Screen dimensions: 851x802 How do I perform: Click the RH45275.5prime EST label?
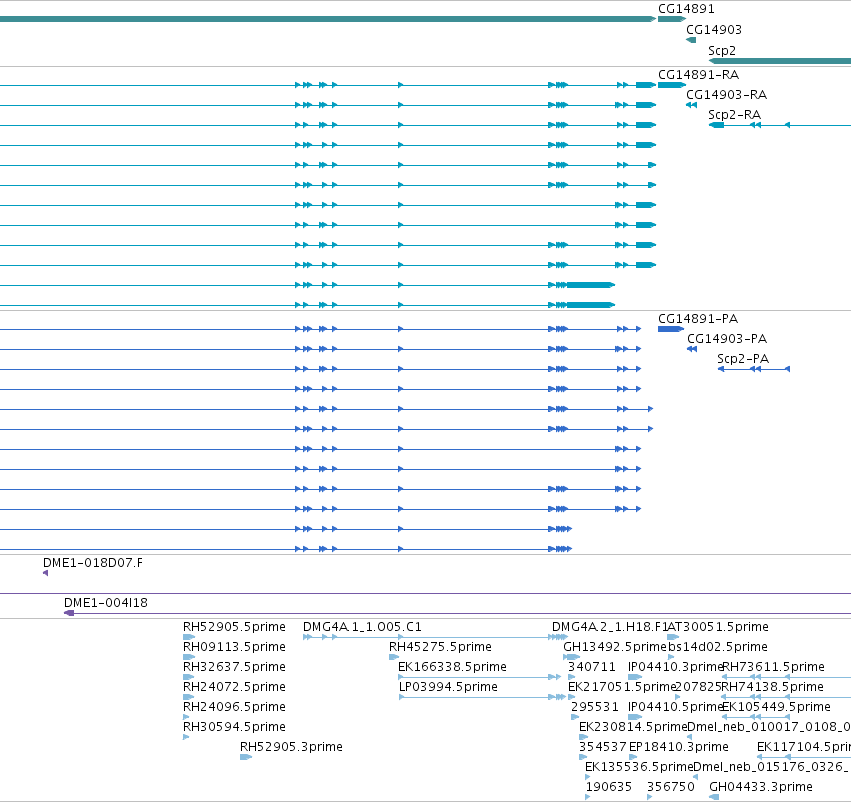tap(440, 647)
